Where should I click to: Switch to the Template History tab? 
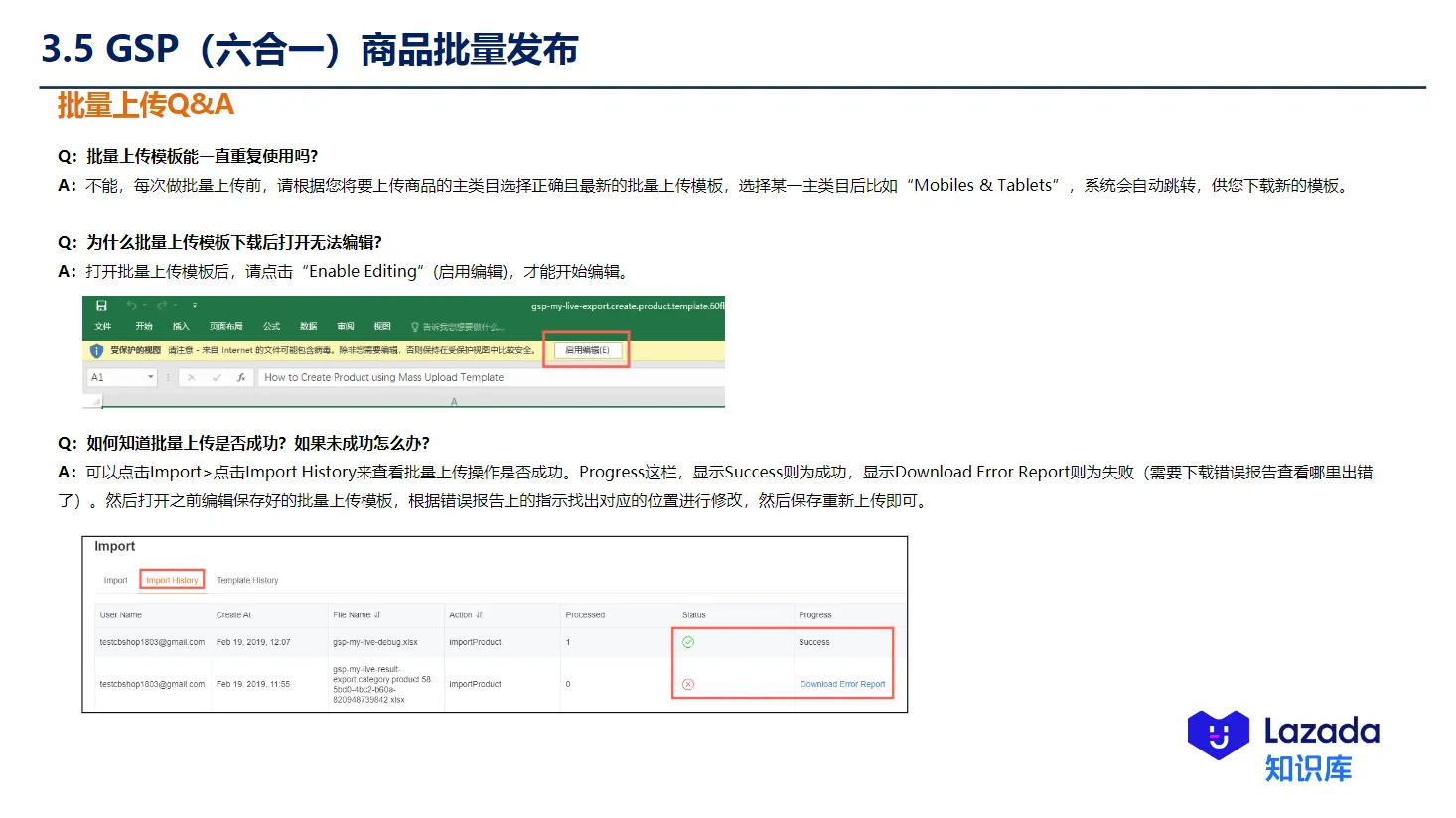click(248, 579)
